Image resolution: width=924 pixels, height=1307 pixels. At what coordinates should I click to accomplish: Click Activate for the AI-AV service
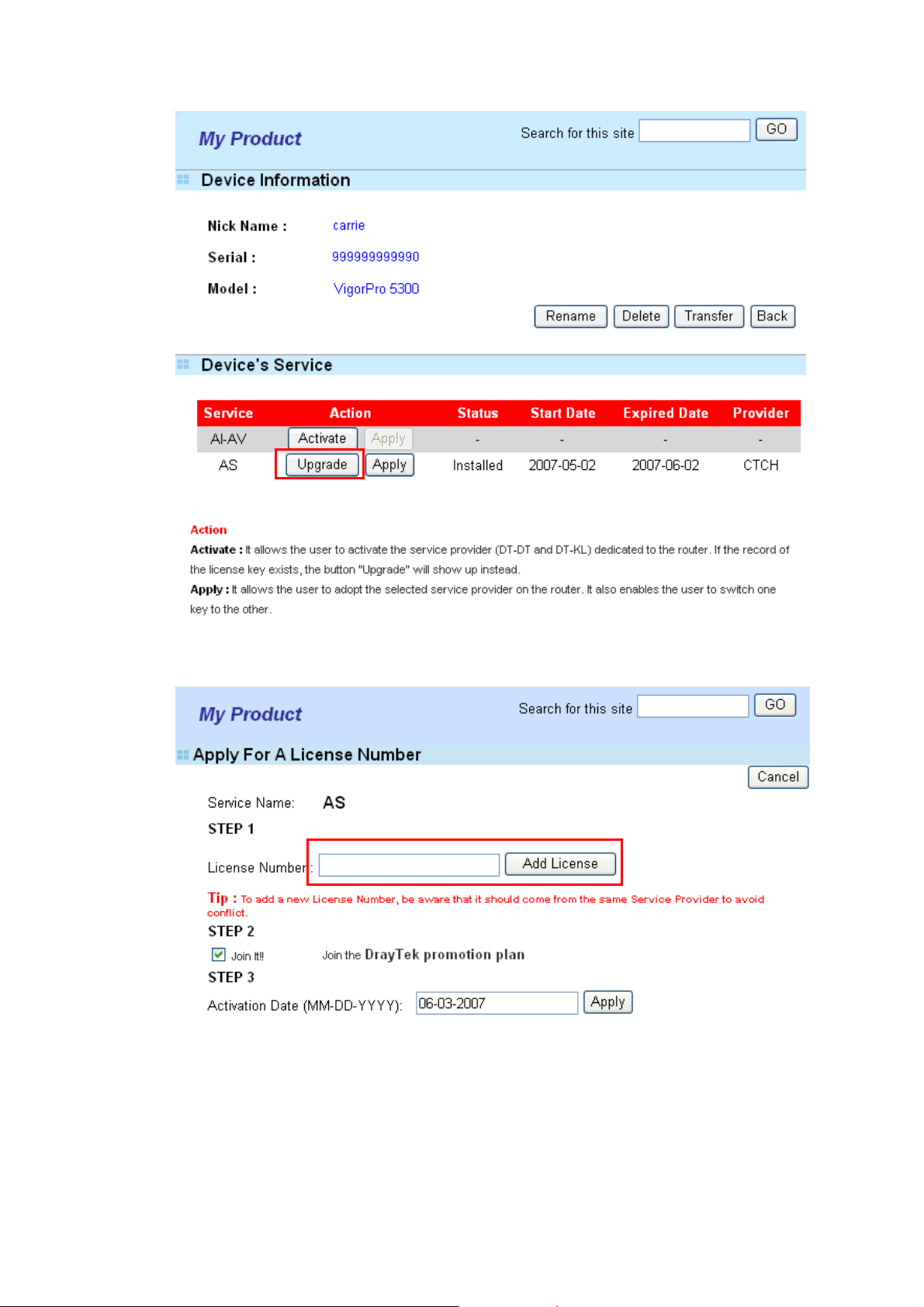(x=323, y=438)
